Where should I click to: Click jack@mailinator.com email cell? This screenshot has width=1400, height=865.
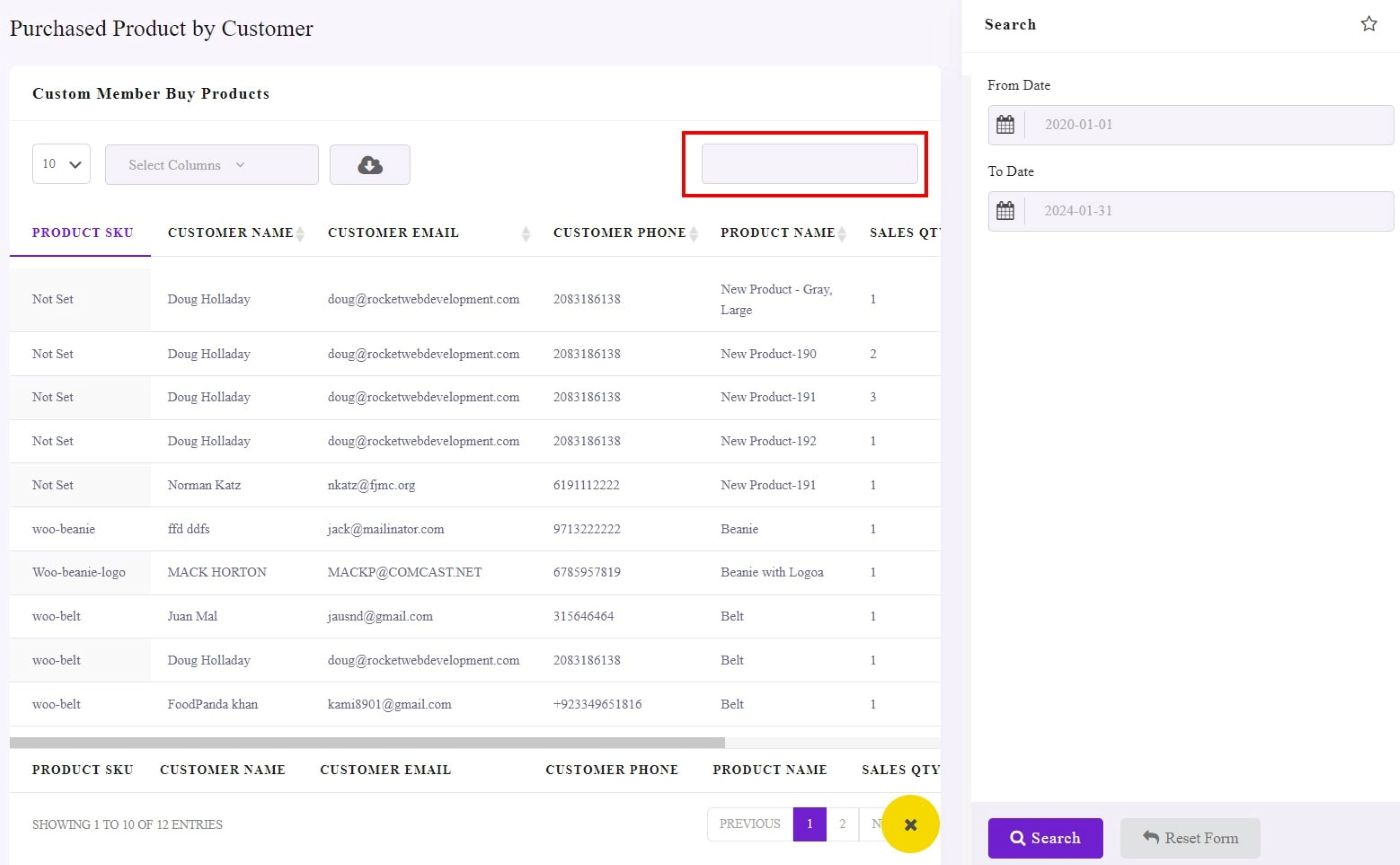pos(386,529)
